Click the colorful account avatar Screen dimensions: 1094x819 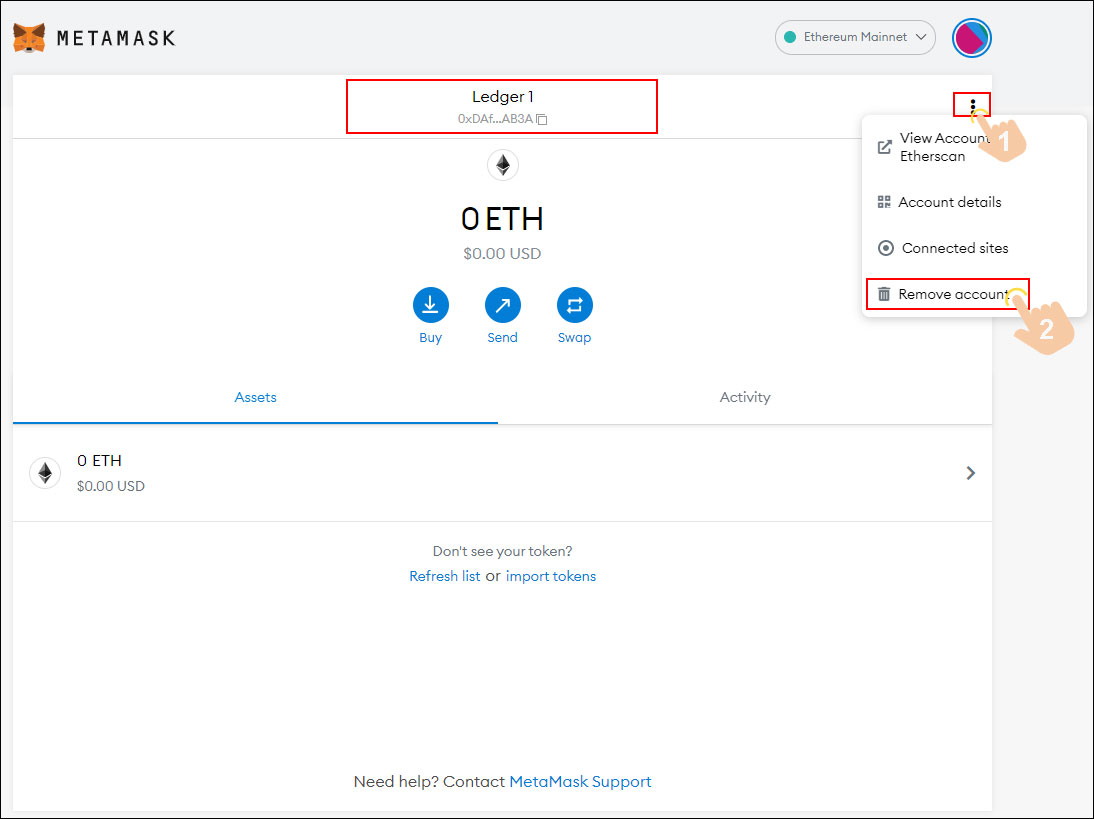971,37
